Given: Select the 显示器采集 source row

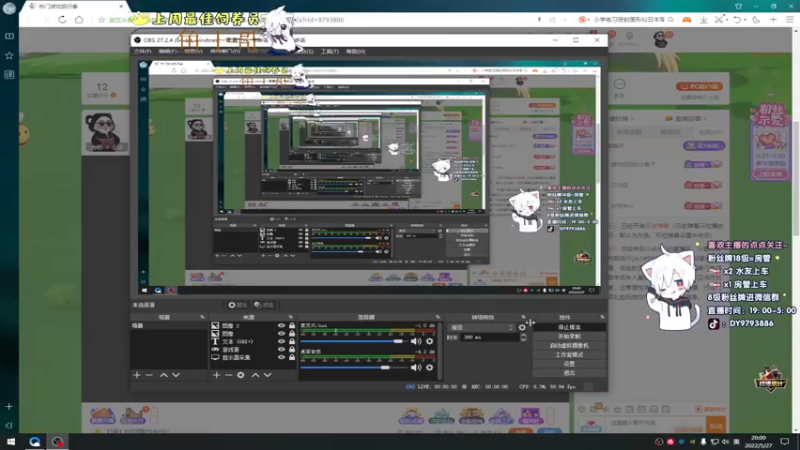Looking at the screenshot, I should (253, 358).
